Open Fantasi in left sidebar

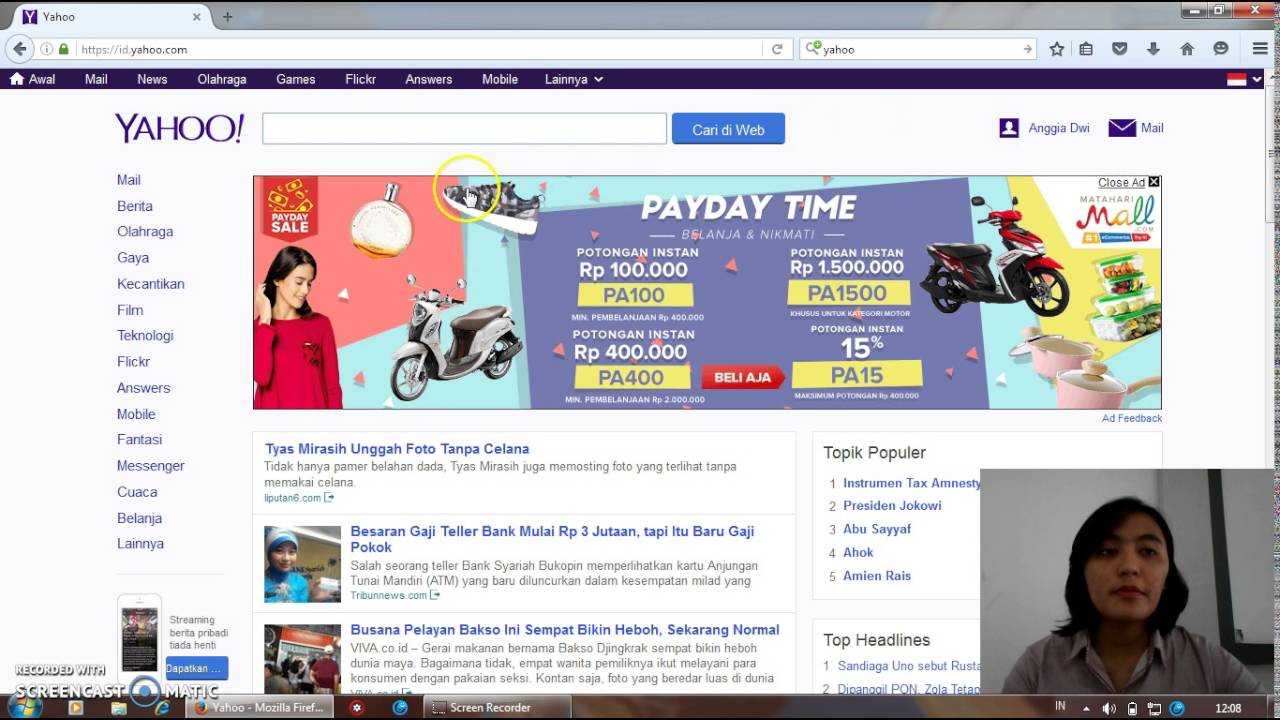(x=139, y=439)
